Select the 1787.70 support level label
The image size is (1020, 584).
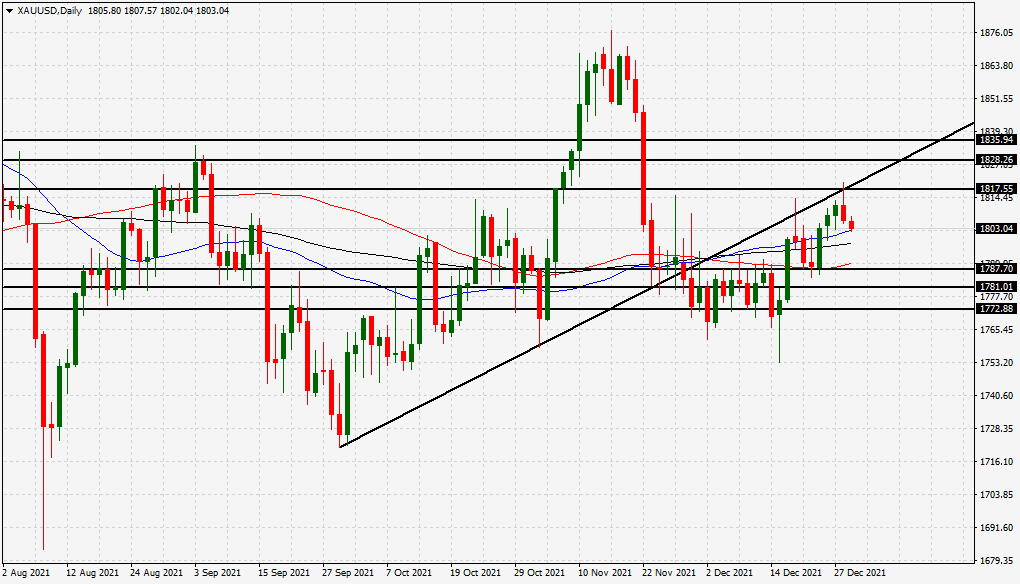997,269
